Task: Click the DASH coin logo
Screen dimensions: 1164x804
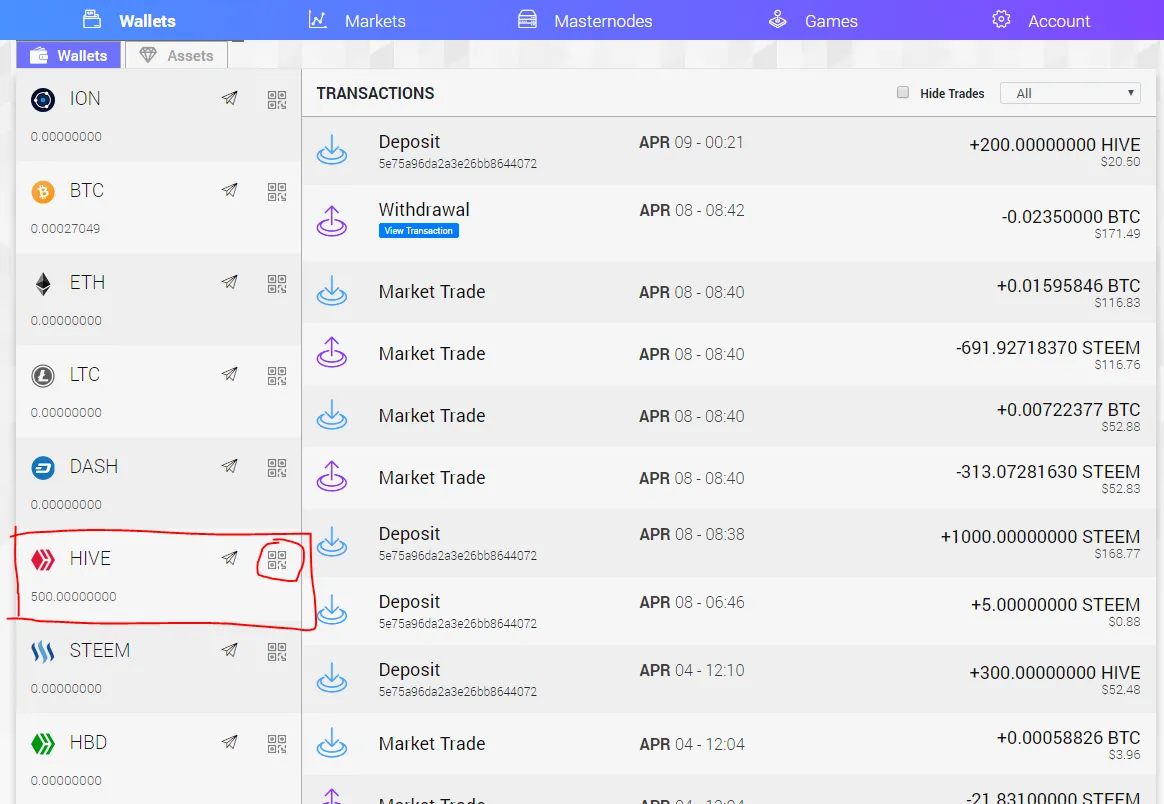Action: 43,468
